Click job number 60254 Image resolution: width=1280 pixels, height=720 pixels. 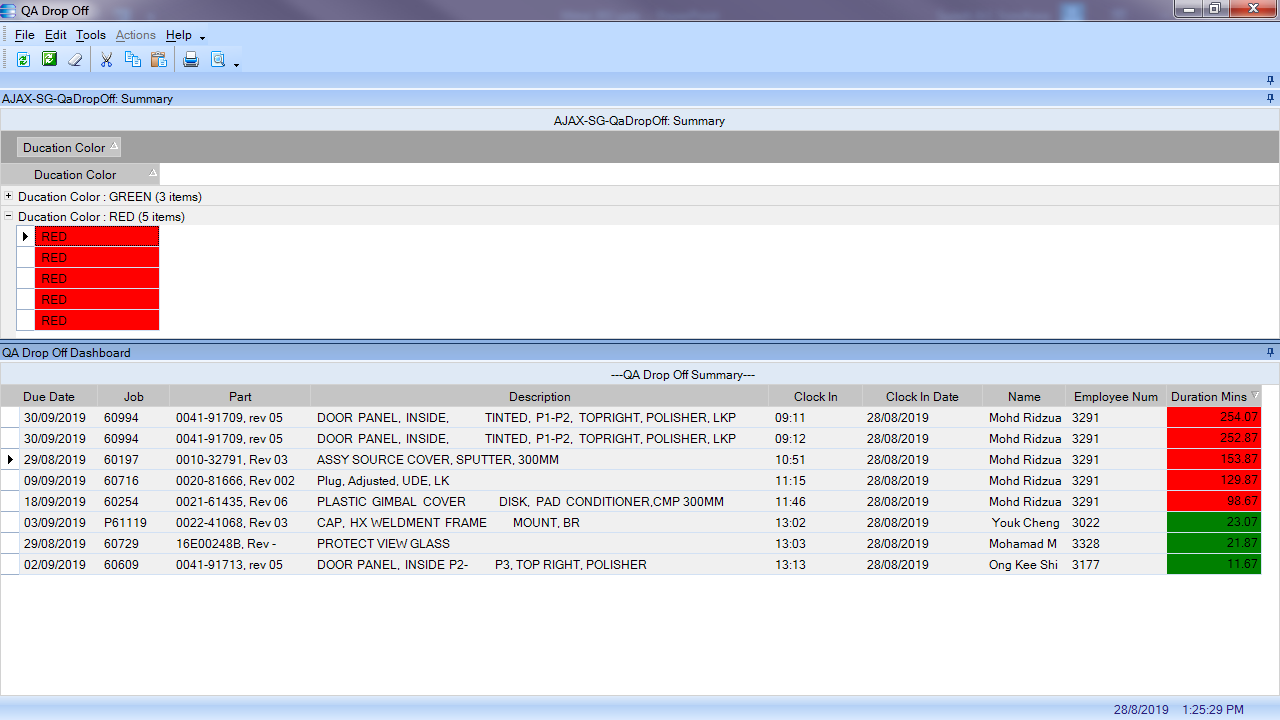pyautogui.click(x=121, y=502)
